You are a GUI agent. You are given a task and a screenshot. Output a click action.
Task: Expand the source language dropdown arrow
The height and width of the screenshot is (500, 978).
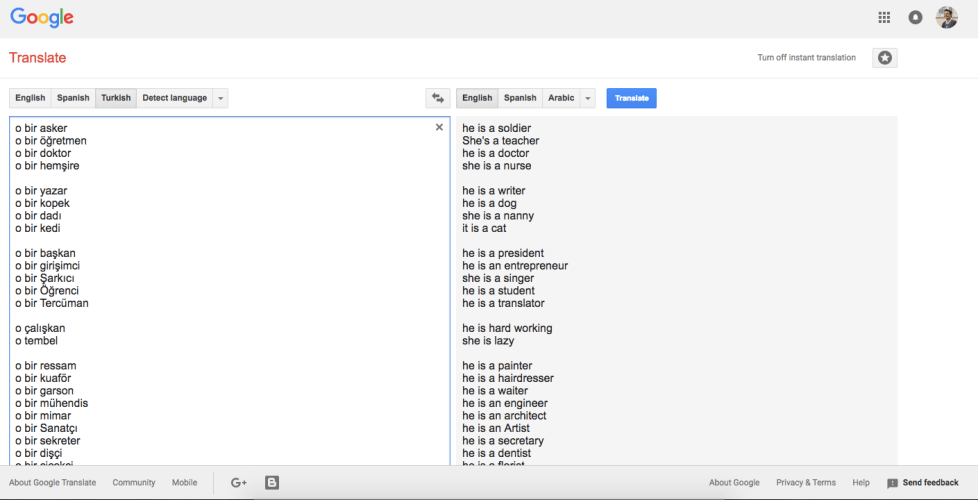pyautogui.click(x=220, y=98)
